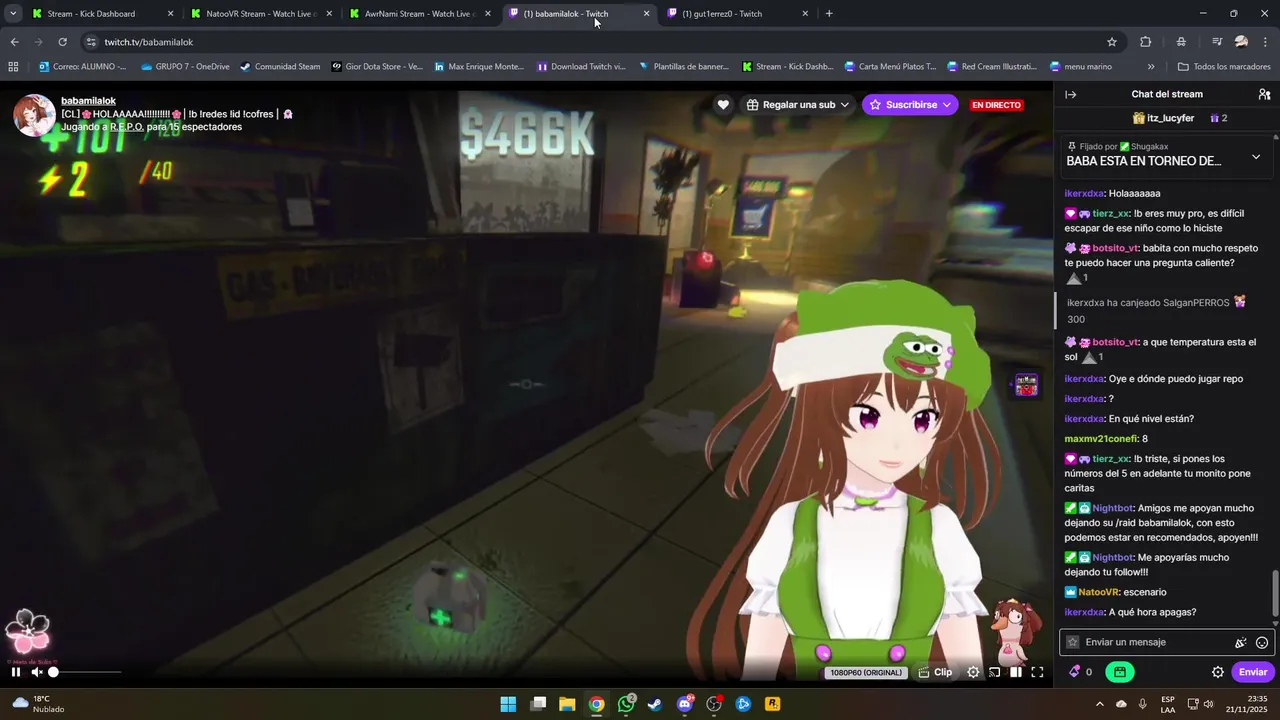
Task: Expand the pinned message BABA ESTA EN TORNEO
Action: coord(1256,157)
